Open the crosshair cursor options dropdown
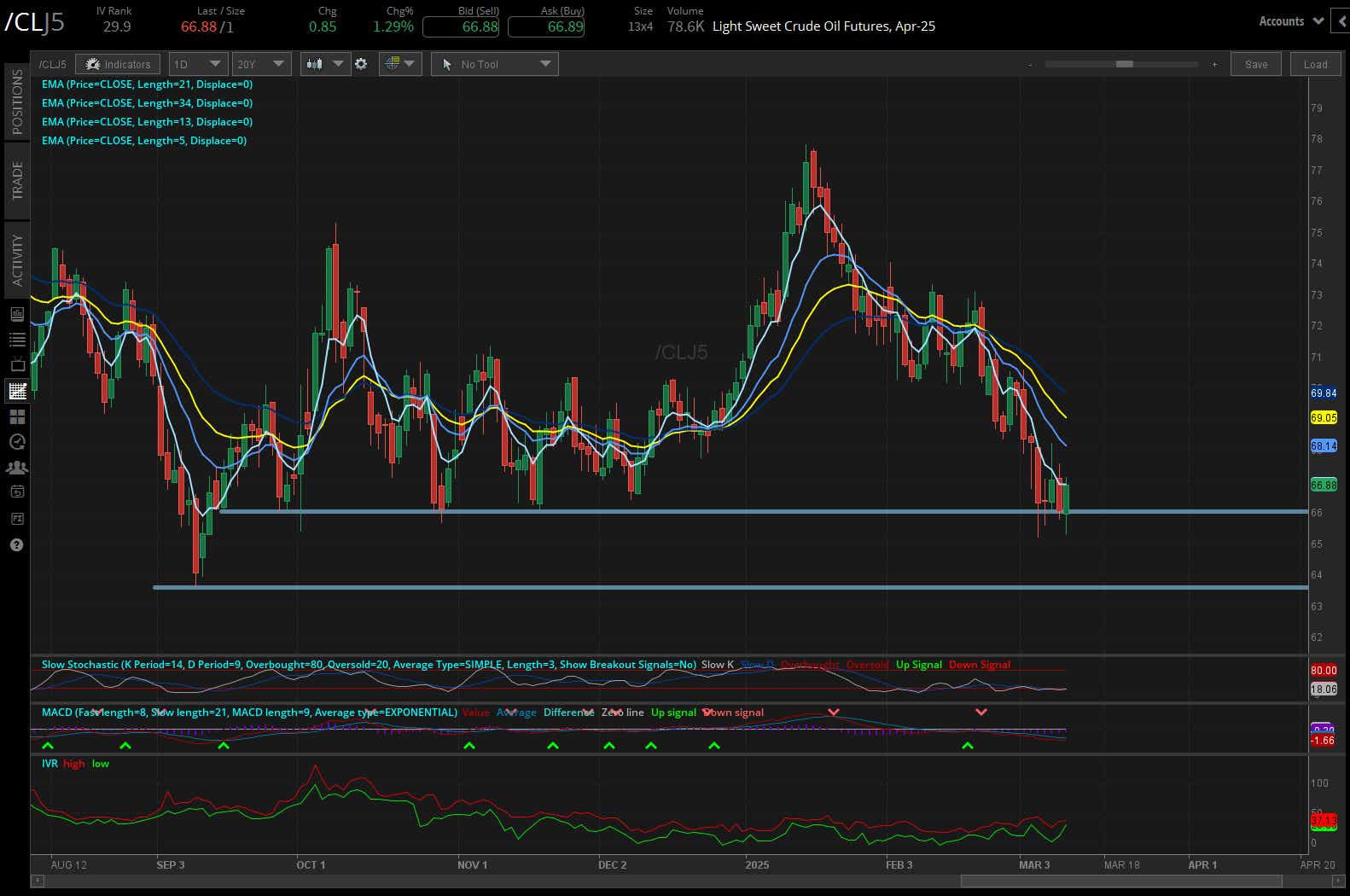1350x896 pixels. [399, 64]
